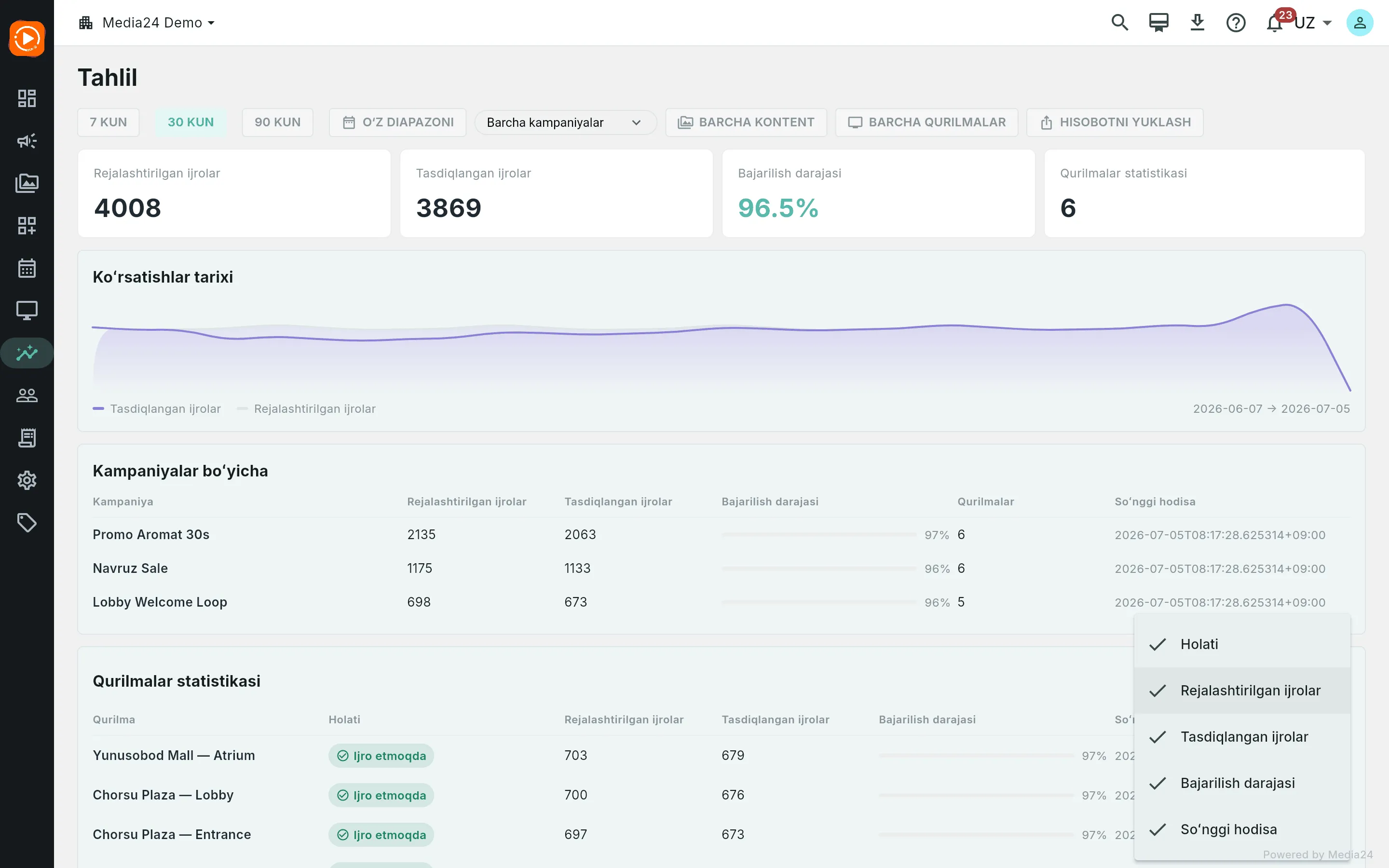Uncheck the Holati column option

[1242, 644]
